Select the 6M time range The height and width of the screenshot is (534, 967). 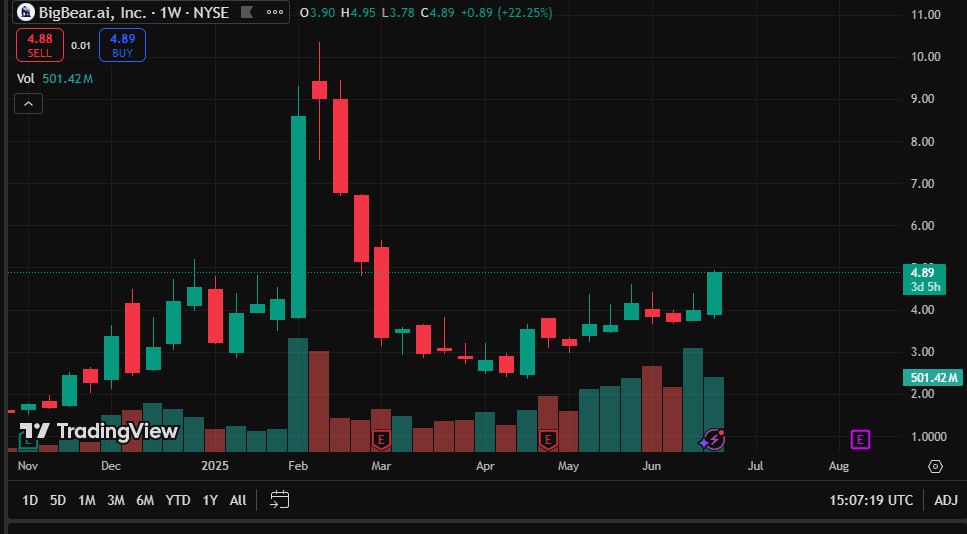(145, 500)
